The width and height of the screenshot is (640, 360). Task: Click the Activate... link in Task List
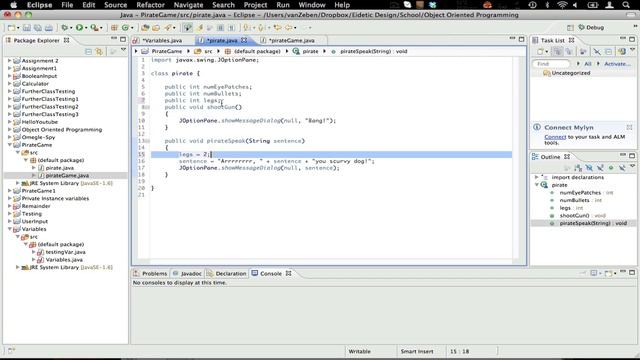tap(617, 64)
